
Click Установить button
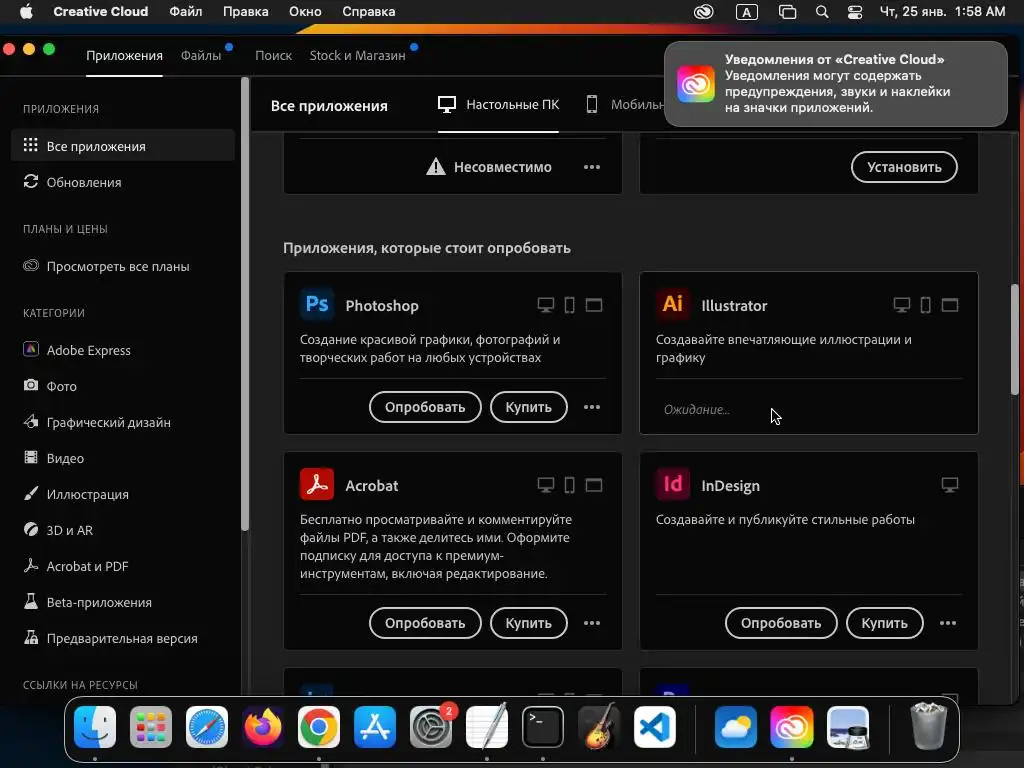(904, 167)
